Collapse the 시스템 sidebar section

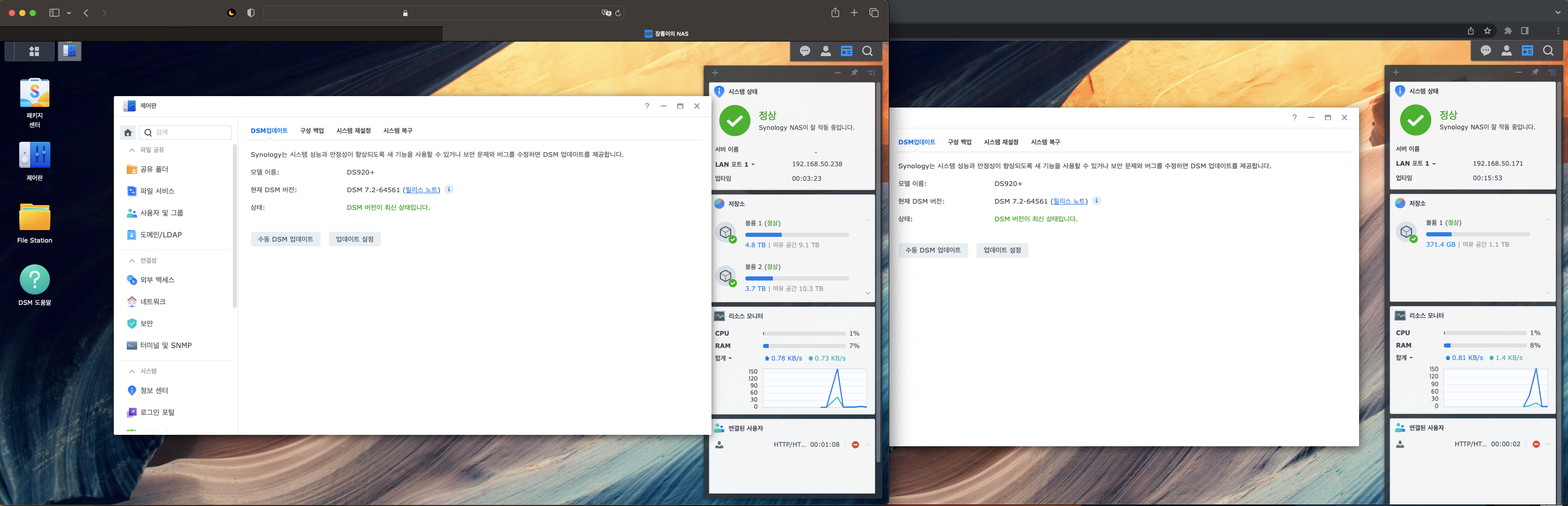[x=131, y=371]
